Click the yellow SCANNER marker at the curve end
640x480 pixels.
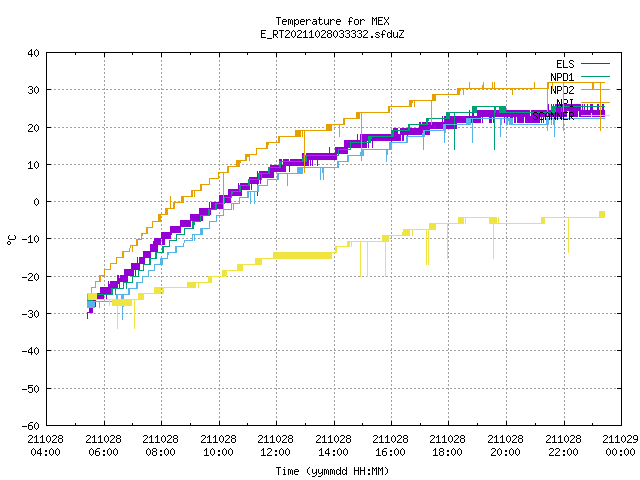click(602, 214)
